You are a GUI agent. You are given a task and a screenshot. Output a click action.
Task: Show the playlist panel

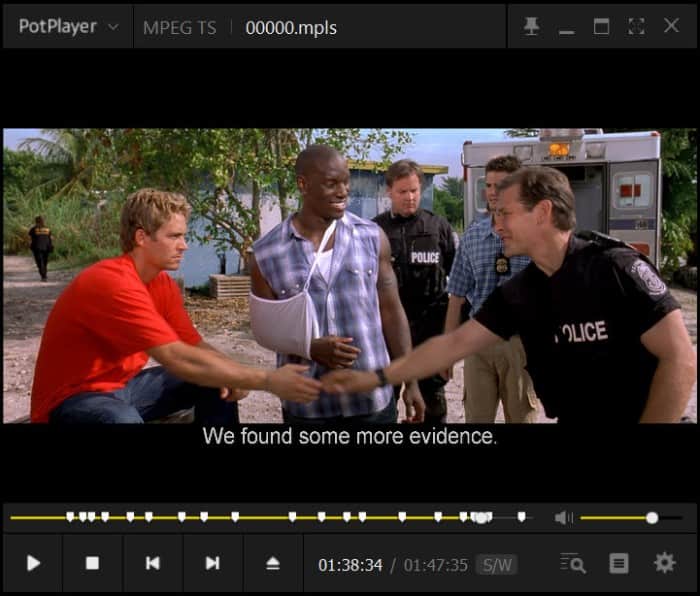pos(619,564)
